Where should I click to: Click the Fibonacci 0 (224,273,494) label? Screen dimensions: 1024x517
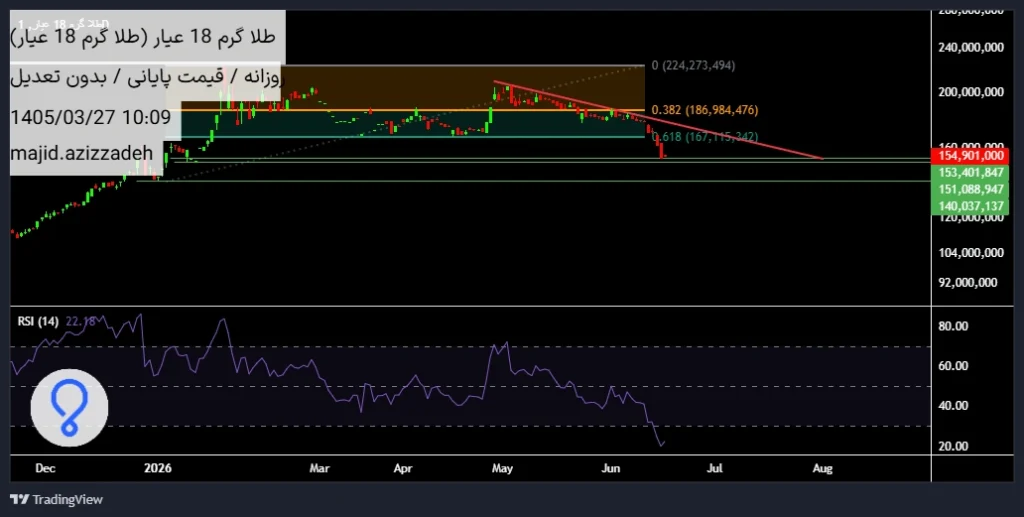[694, 65]
